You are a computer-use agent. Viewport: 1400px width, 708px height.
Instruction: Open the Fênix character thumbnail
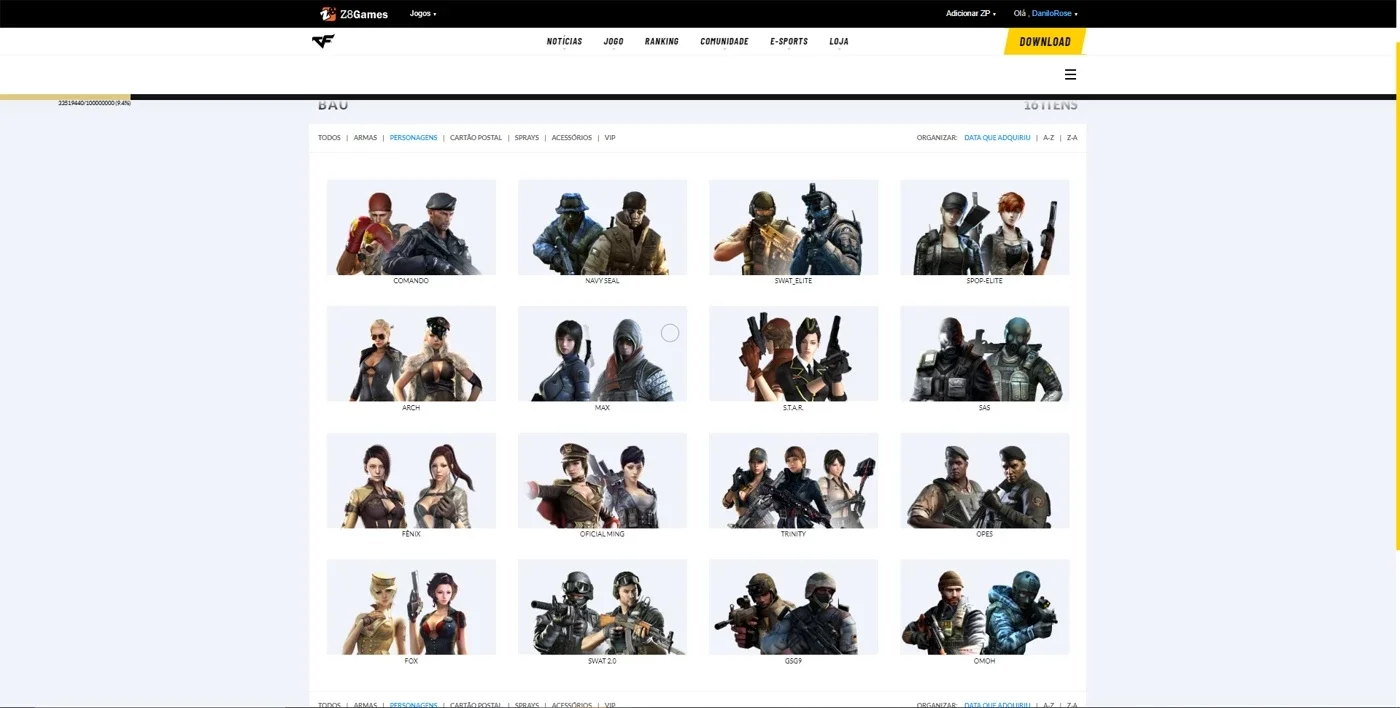point(411,481)
